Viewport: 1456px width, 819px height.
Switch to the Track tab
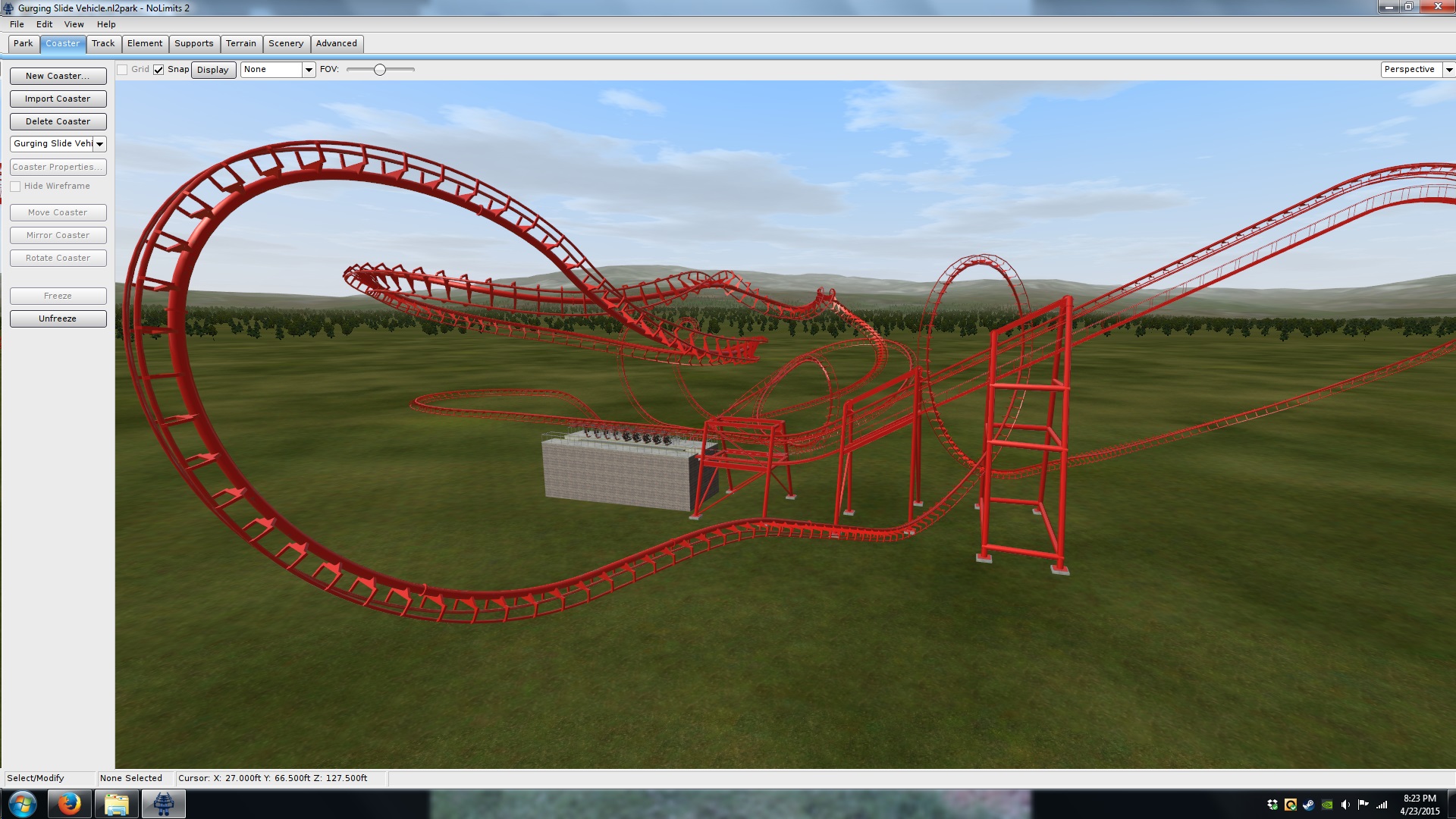[x=103, y=44]
